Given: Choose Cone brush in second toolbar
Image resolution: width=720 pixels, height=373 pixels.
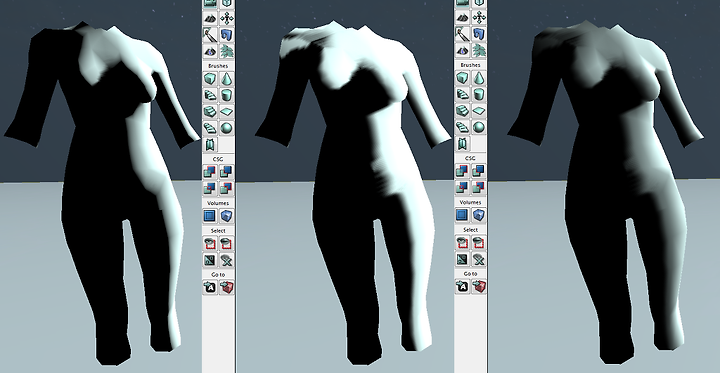Looking at the screenshot, I should [x=479, y=78].
